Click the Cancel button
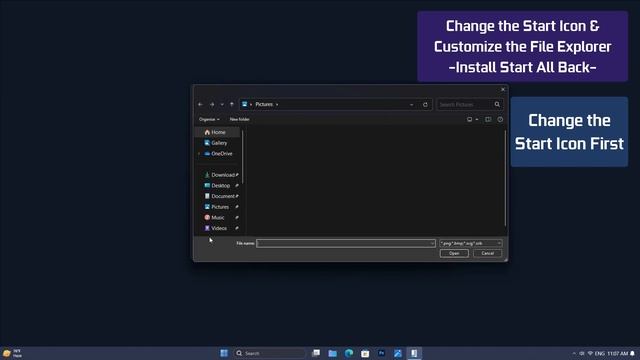This screenshot has width=640, height=360. (x=487, y=253)
